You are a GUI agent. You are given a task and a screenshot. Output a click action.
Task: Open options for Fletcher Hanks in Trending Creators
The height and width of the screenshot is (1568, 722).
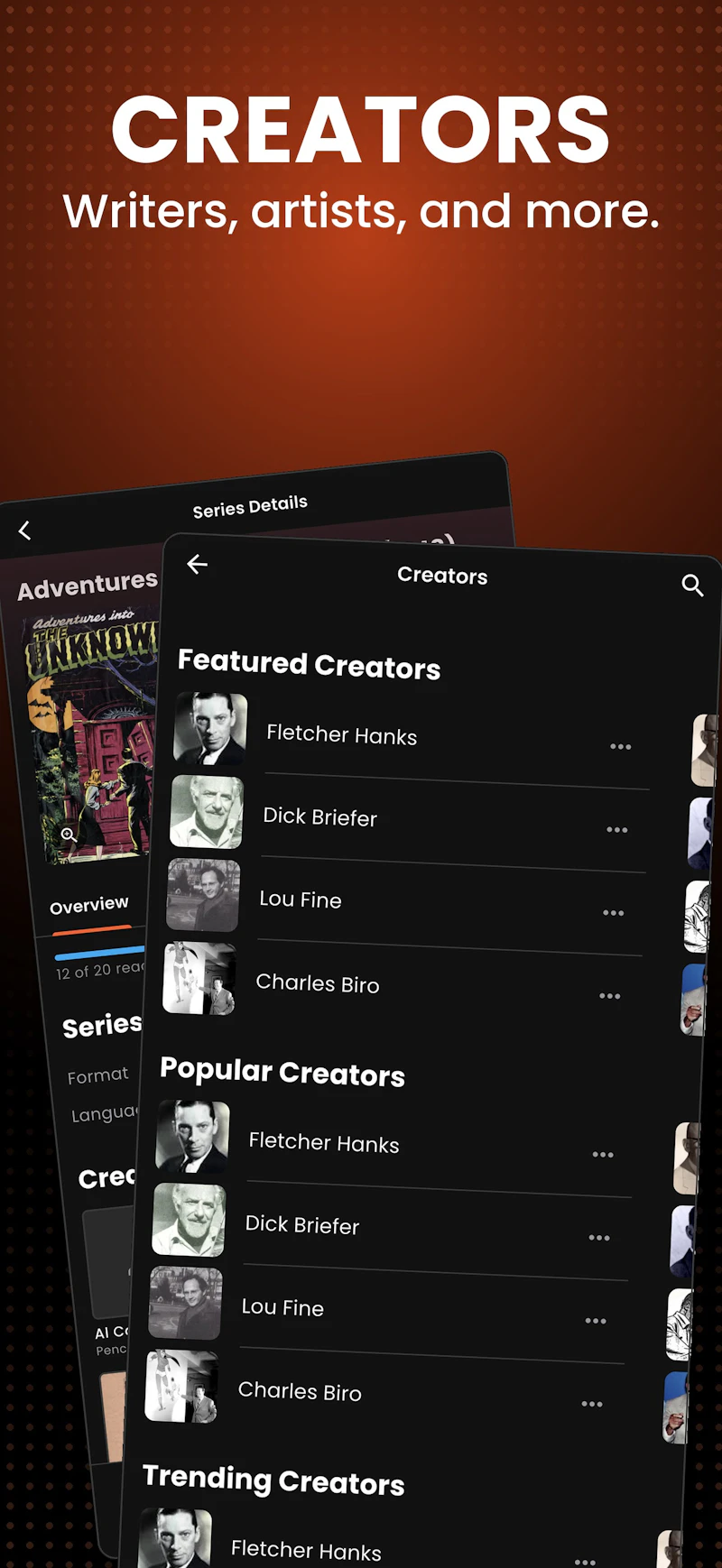(585, 1561)
